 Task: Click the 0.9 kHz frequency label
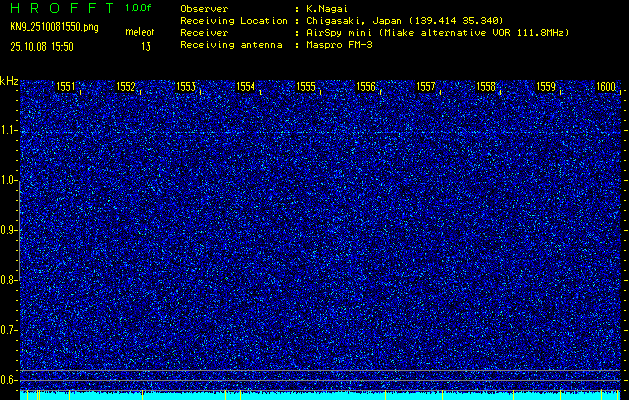(x=9, y=230)
